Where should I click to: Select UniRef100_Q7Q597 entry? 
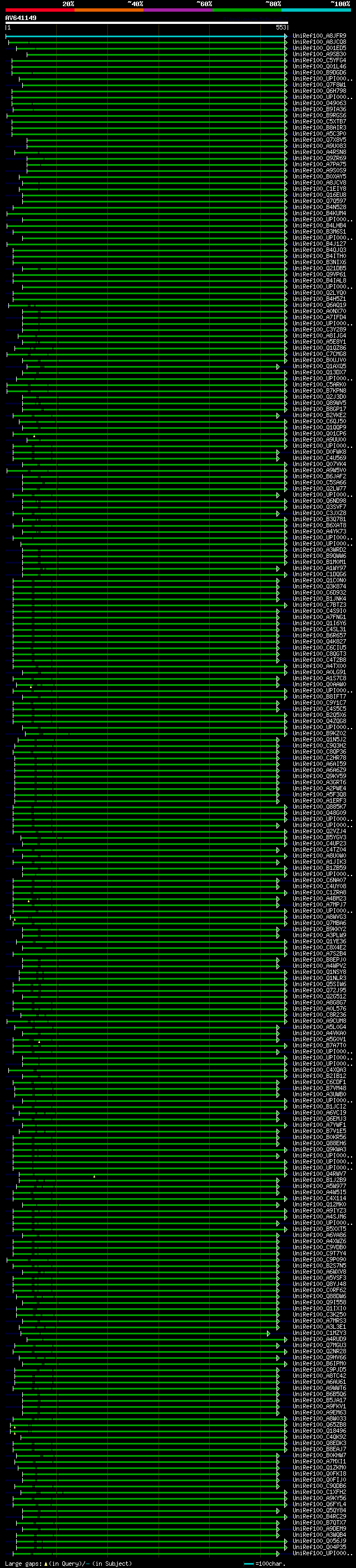coord(319,201)
